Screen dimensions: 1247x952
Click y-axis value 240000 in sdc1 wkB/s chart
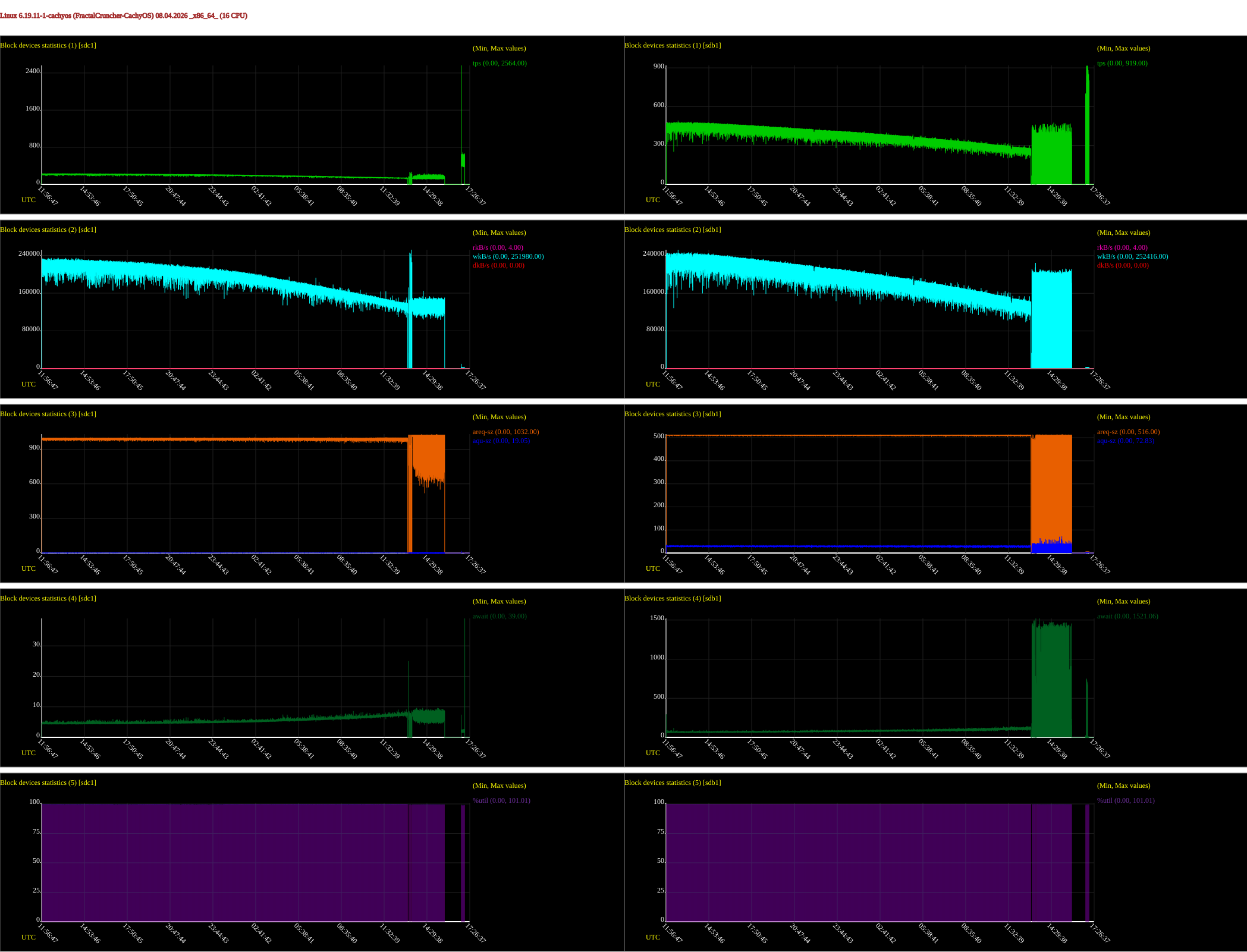coord(29,253)
